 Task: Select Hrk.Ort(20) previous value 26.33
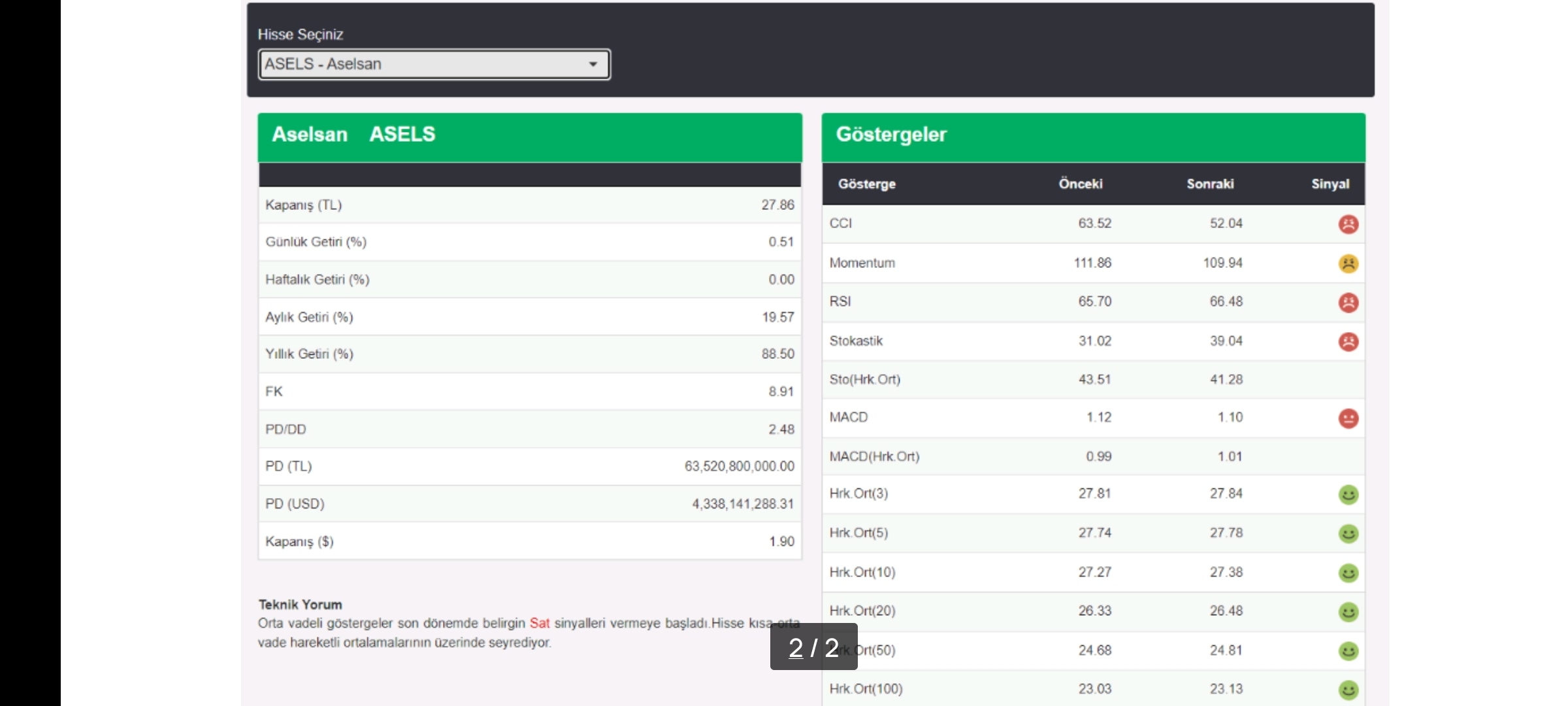point(1094,611)
